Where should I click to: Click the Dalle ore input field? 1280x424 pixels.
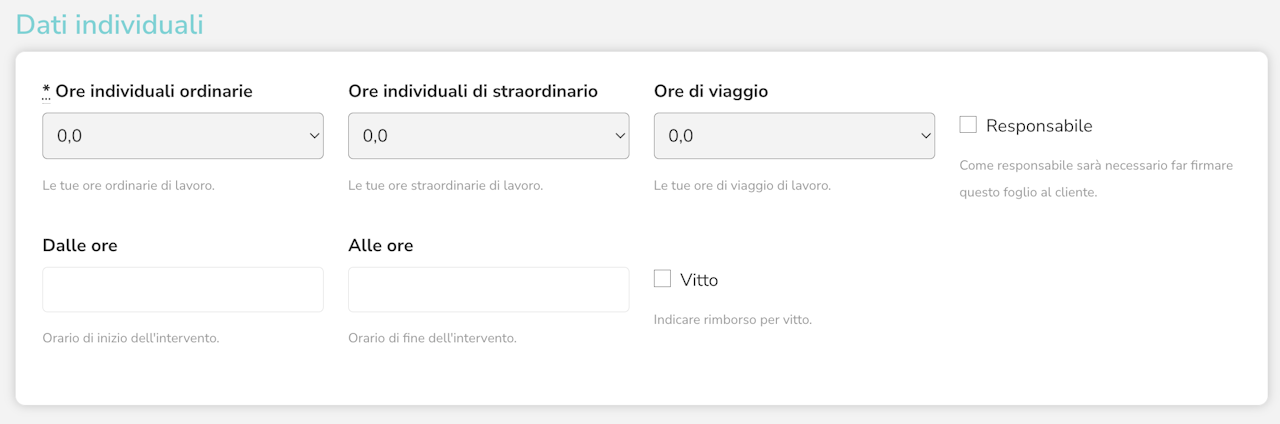(182, 289)
